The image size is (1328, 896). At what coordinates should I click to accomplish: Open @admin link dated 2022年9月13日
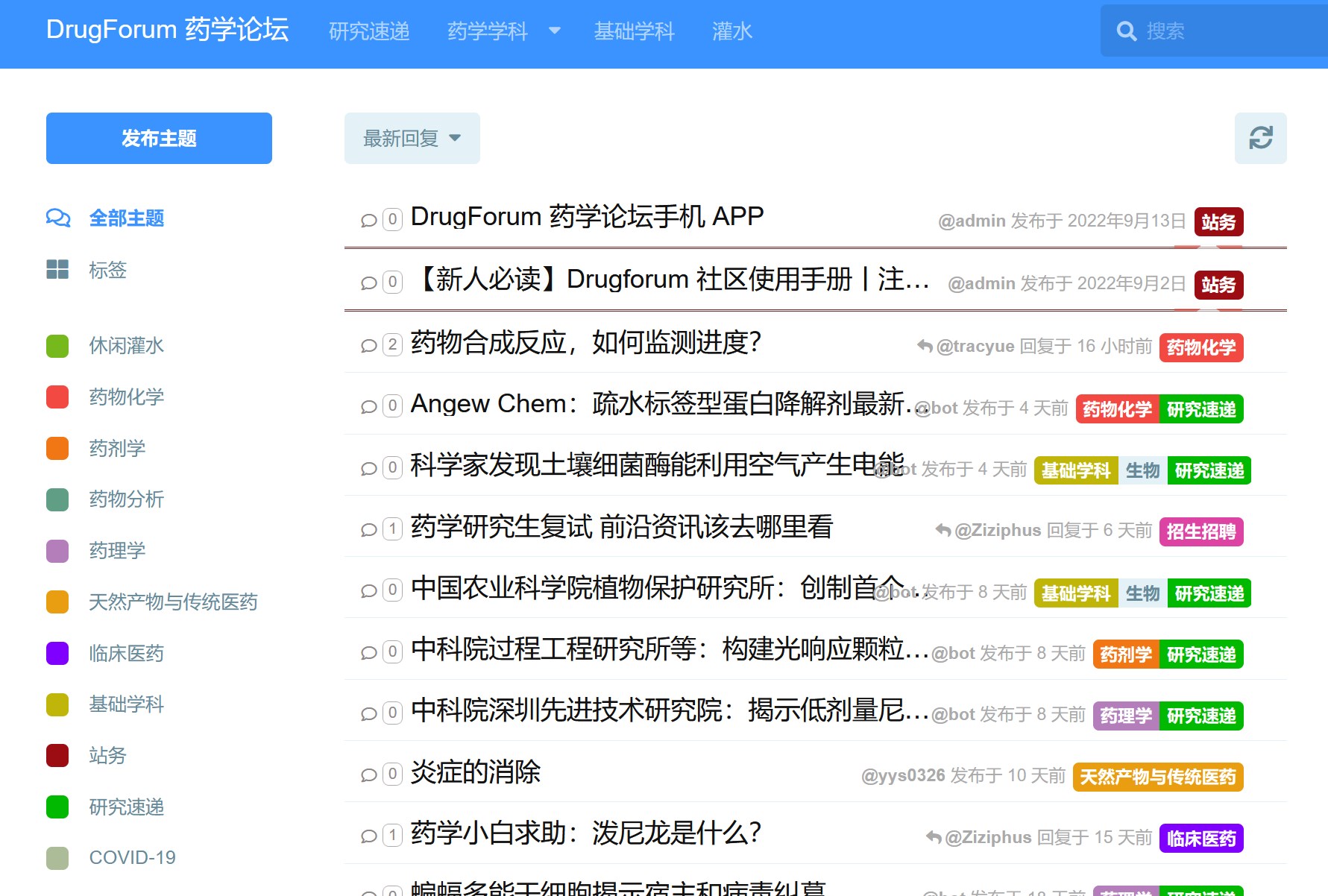pos(972,221)
